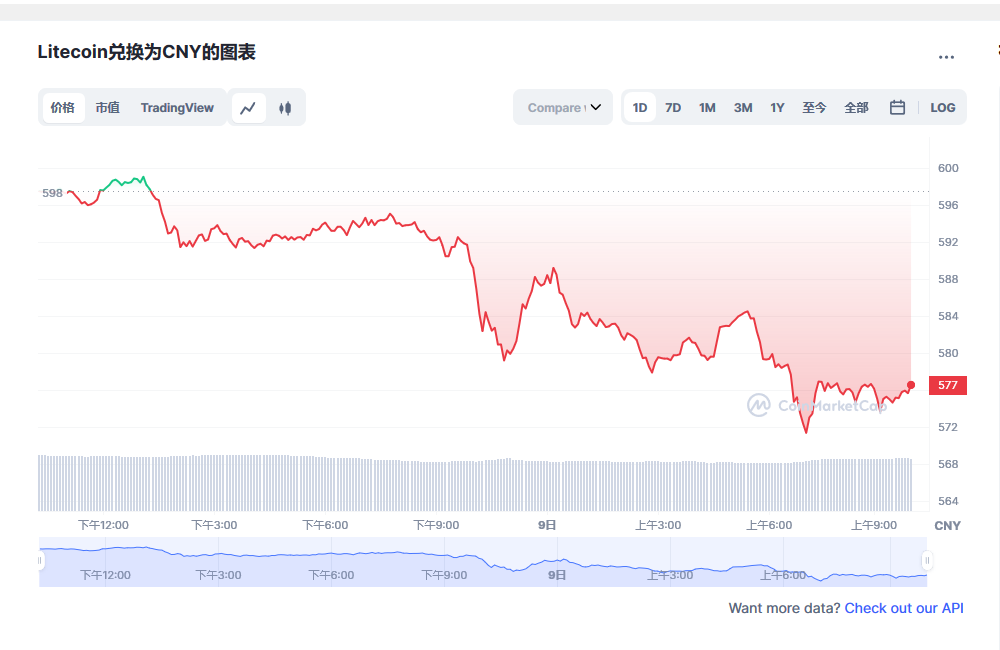Click the Check out our API link

tap(904, 608)
